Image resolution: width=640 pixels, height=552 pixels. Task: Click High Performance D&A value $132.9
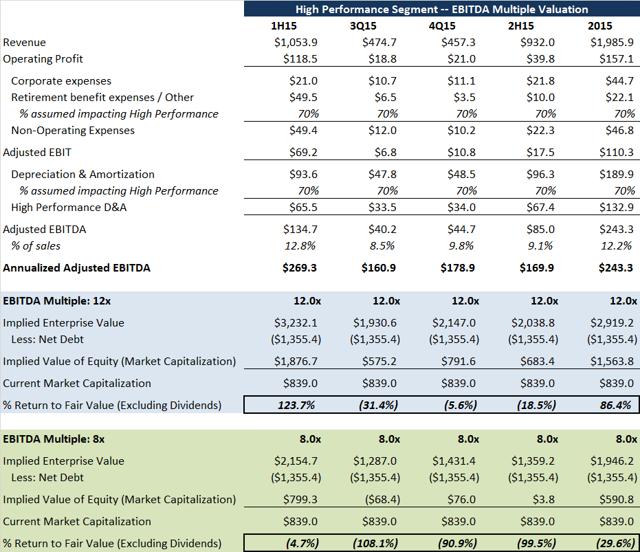click(x=617, y=208)
